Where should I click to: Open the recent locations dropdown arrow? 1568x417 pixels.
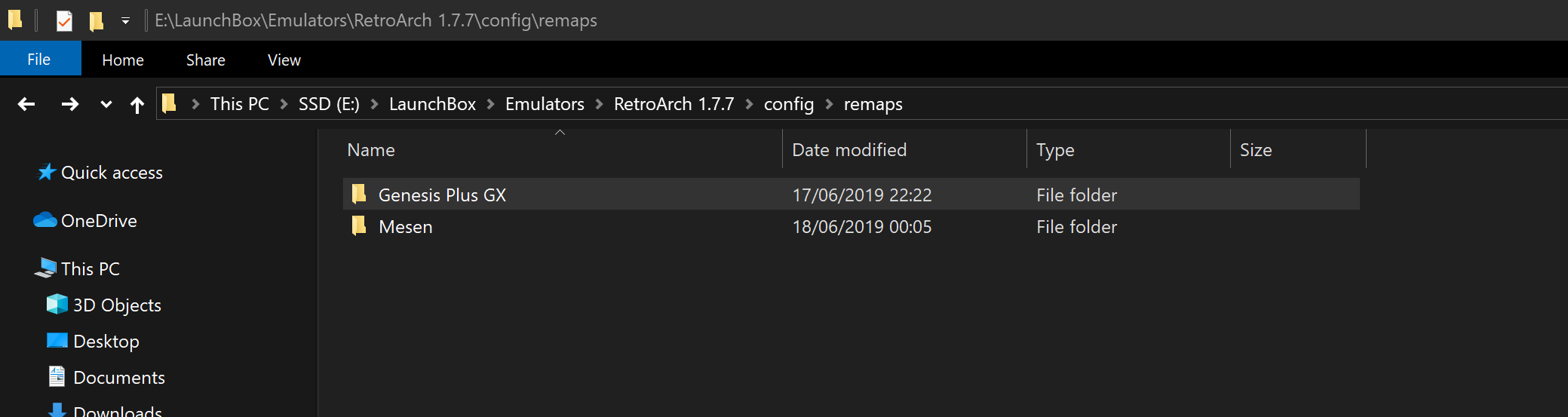click(106, 105)
